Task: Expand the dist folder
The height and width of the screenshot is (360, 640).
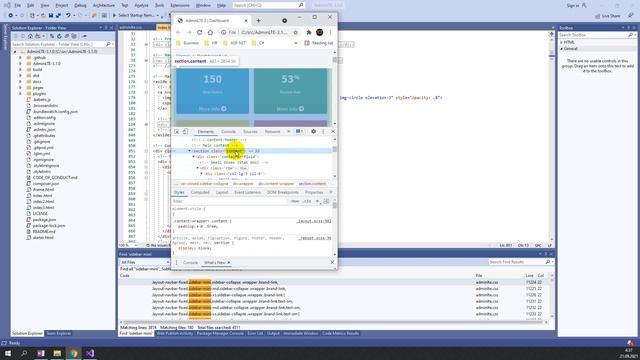Action: (20, 76)
